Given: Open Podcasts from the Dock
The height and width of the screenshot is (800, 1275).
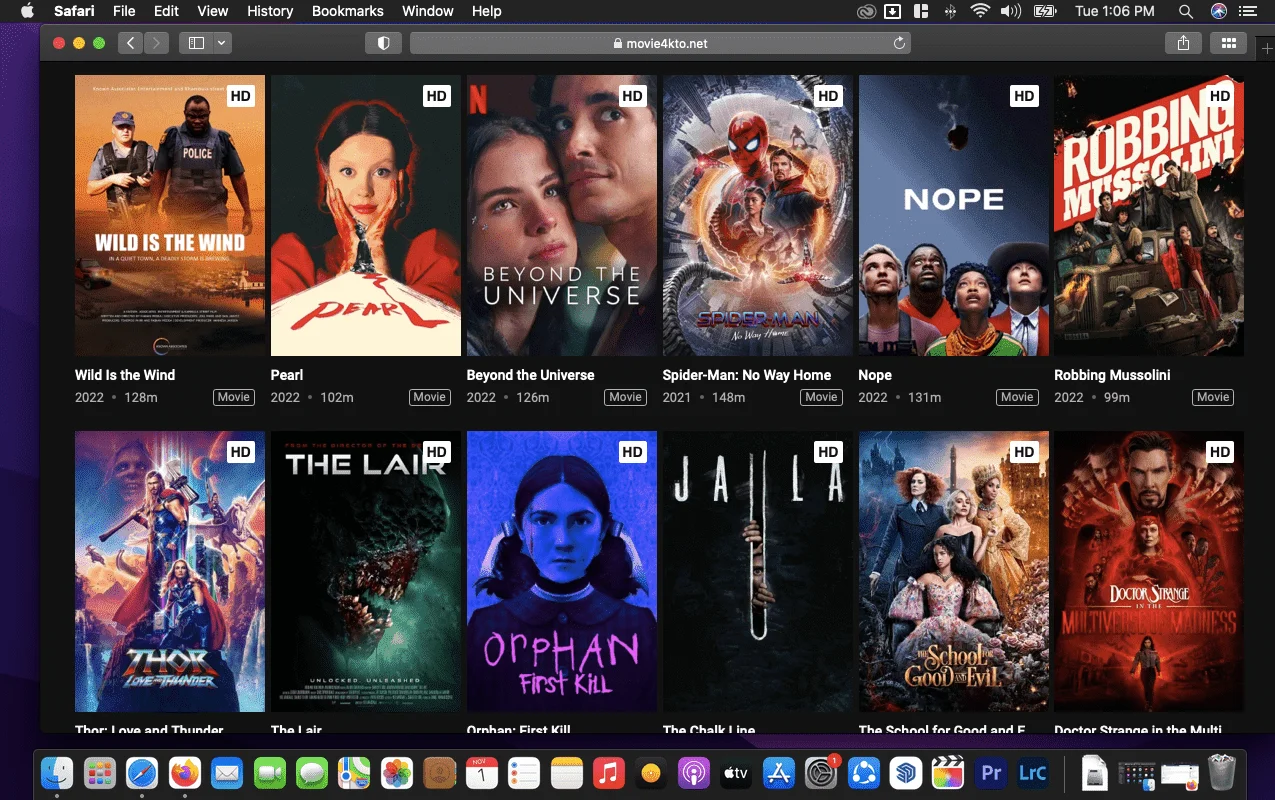Looking at the screenshot, I should (x=693, y=773).
